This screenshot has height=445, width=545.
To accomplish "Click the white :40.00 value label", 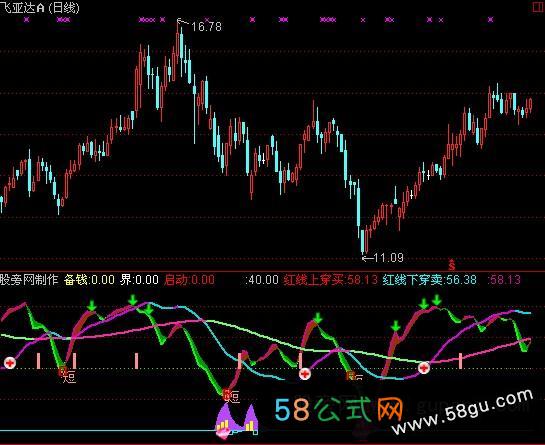I will tap(262, 280).
